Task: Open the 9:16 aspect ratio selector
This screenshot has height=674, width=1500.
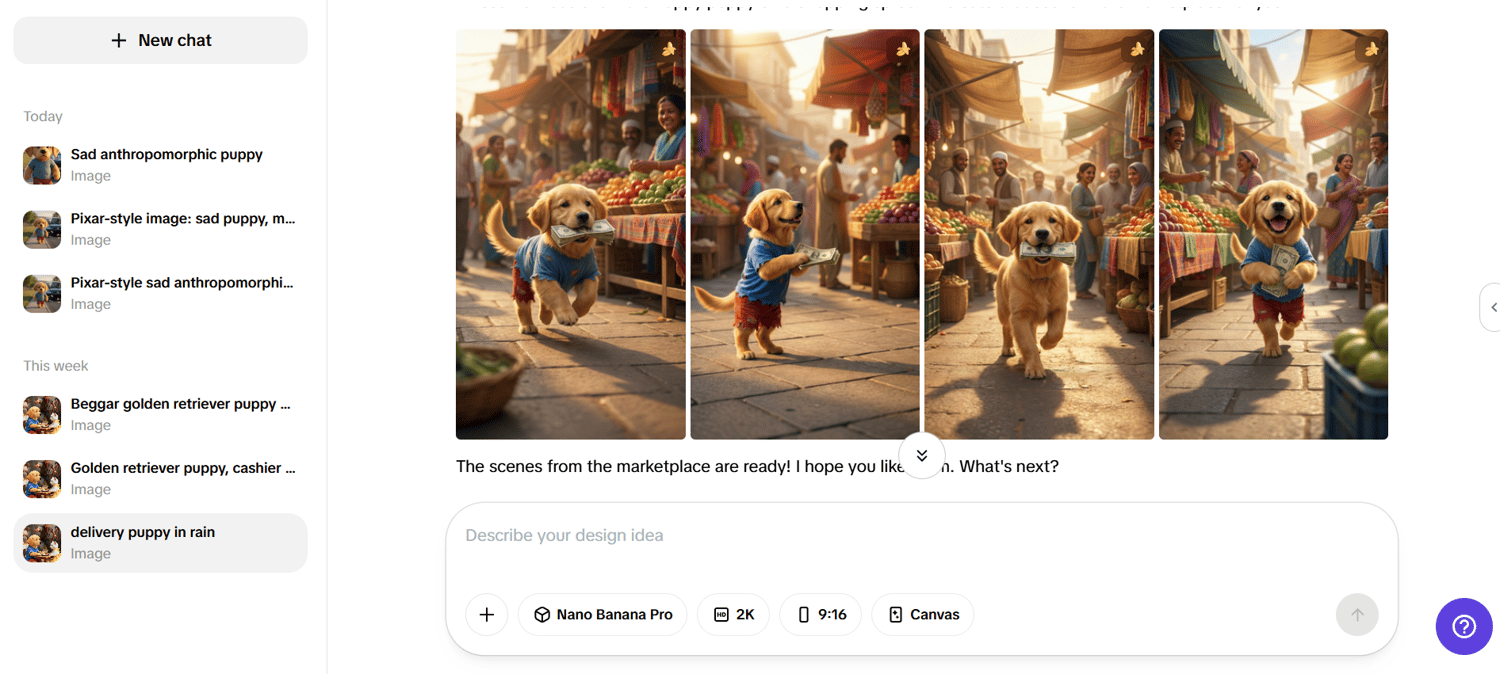Action: click(821, 614)
